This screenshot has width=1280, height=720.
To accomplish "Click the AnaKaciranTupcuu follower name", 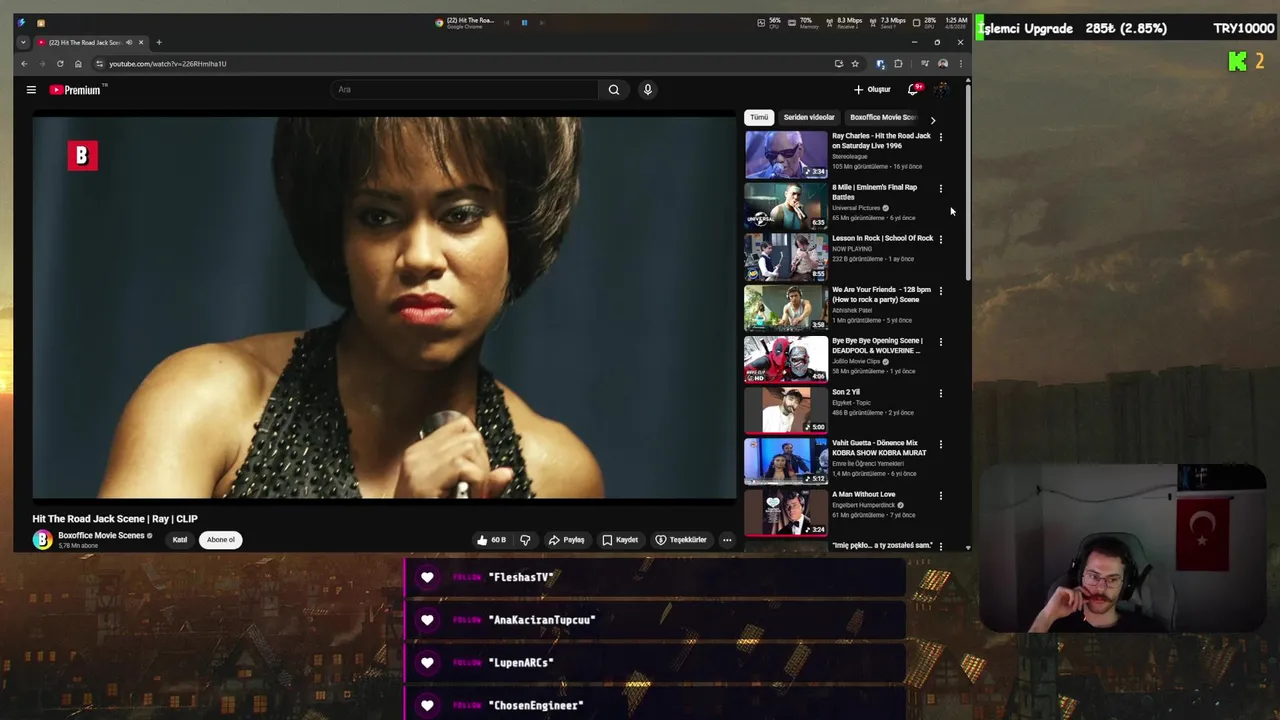I will [542, 620].
